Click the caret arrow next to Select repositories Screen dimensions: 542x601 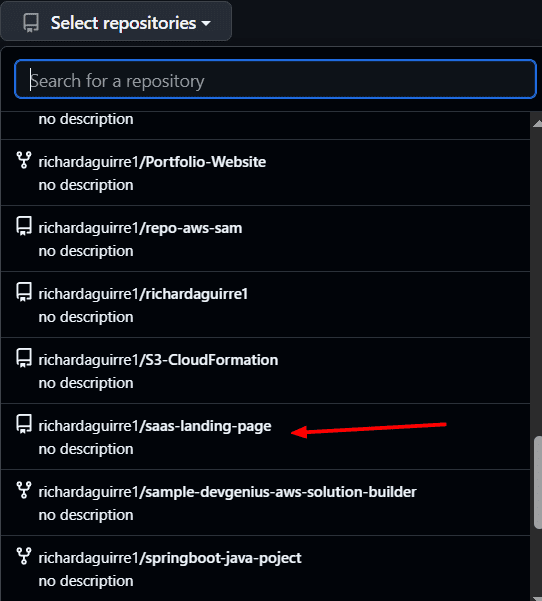pos(206,24)
